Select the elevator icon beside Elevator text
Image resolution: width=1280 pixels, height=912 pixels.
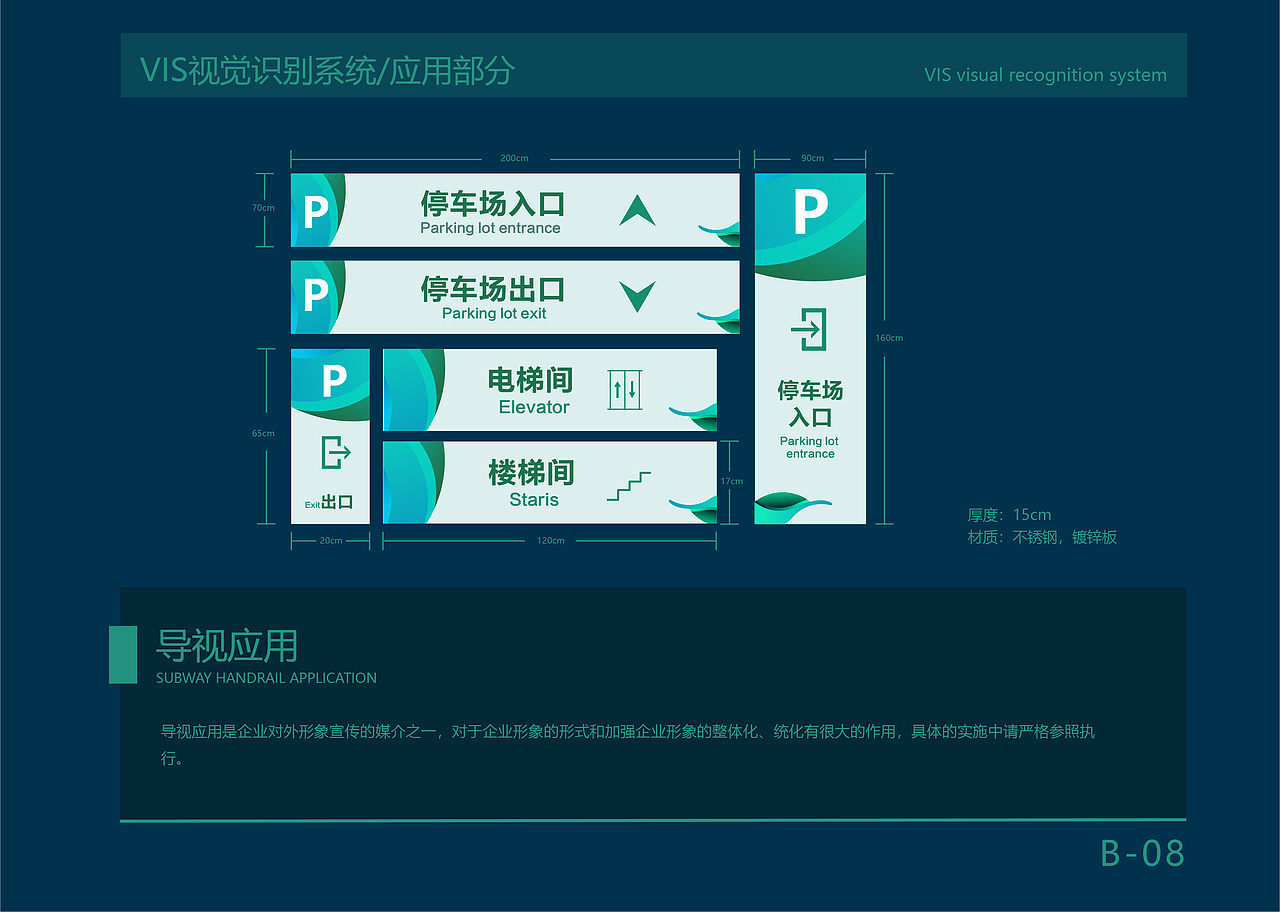(x=625, y=390)
